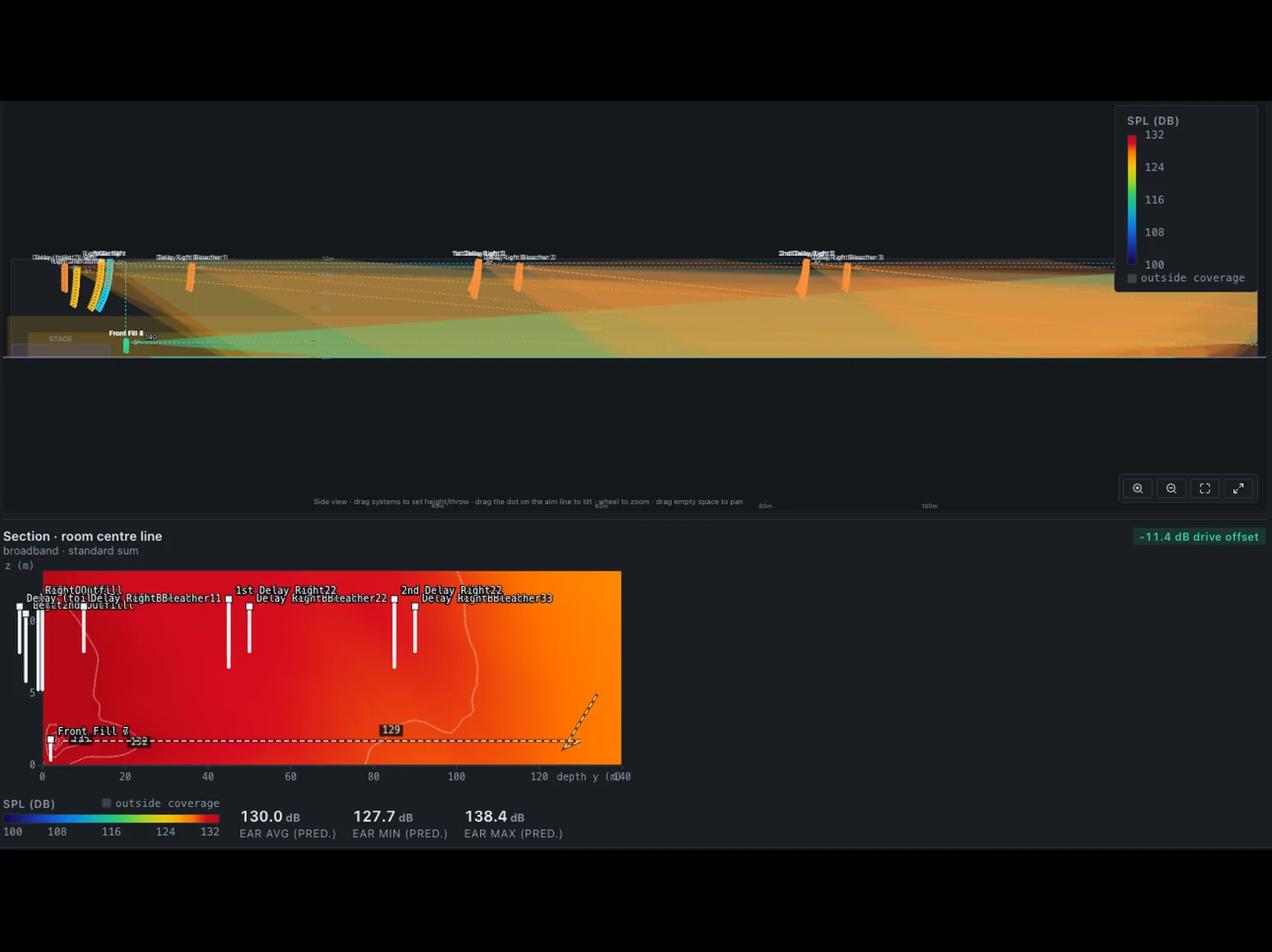Click the horizontal SPL color bar below the section plot

tap(112, 818)
